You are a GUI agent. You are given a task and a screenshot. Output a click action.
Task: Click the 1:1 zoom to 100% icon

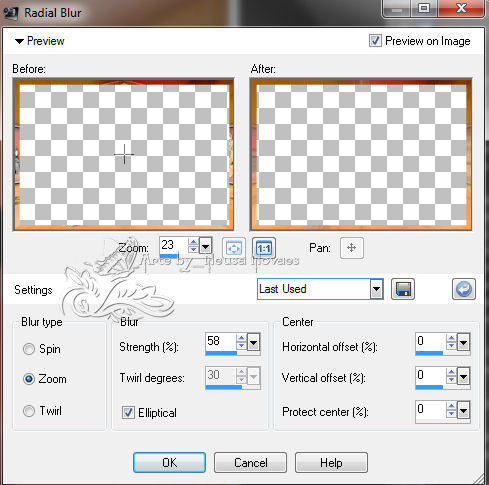point(264,248)
